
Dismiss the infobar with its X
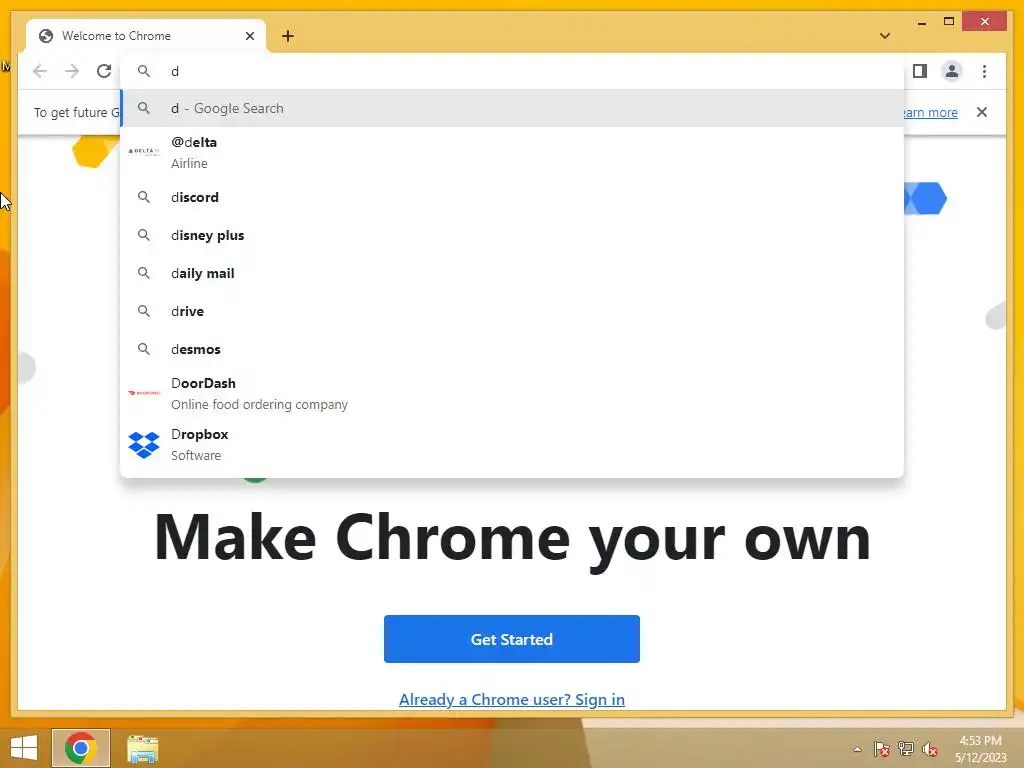click(982, 112)
